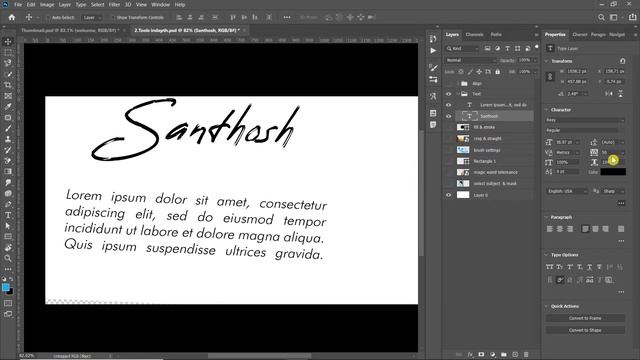Select the Lasso tool

tap(8, 63)
